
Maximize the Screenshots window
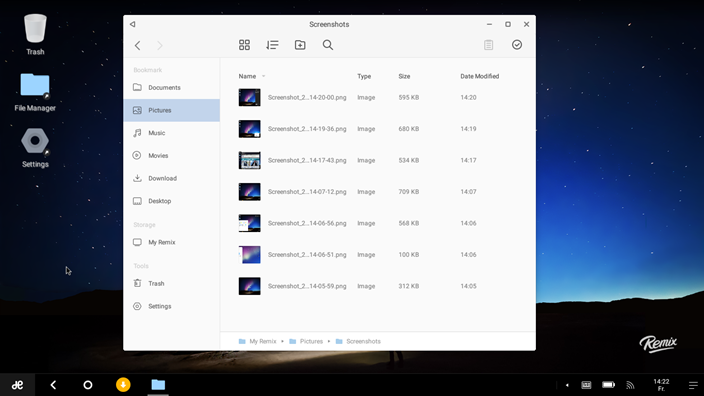coord(508,24)
